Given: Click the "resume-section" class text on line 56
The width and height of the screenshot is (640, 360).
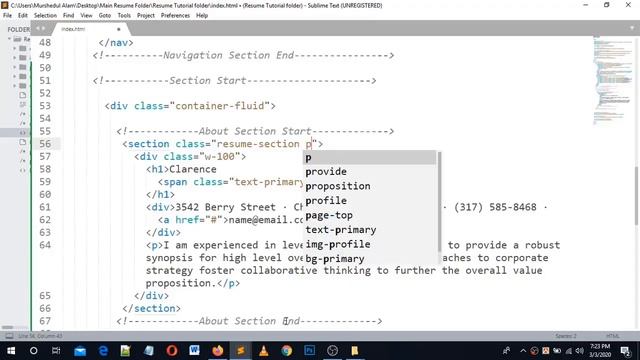Looking at the screenshot, I should click(x=258, y=144).
